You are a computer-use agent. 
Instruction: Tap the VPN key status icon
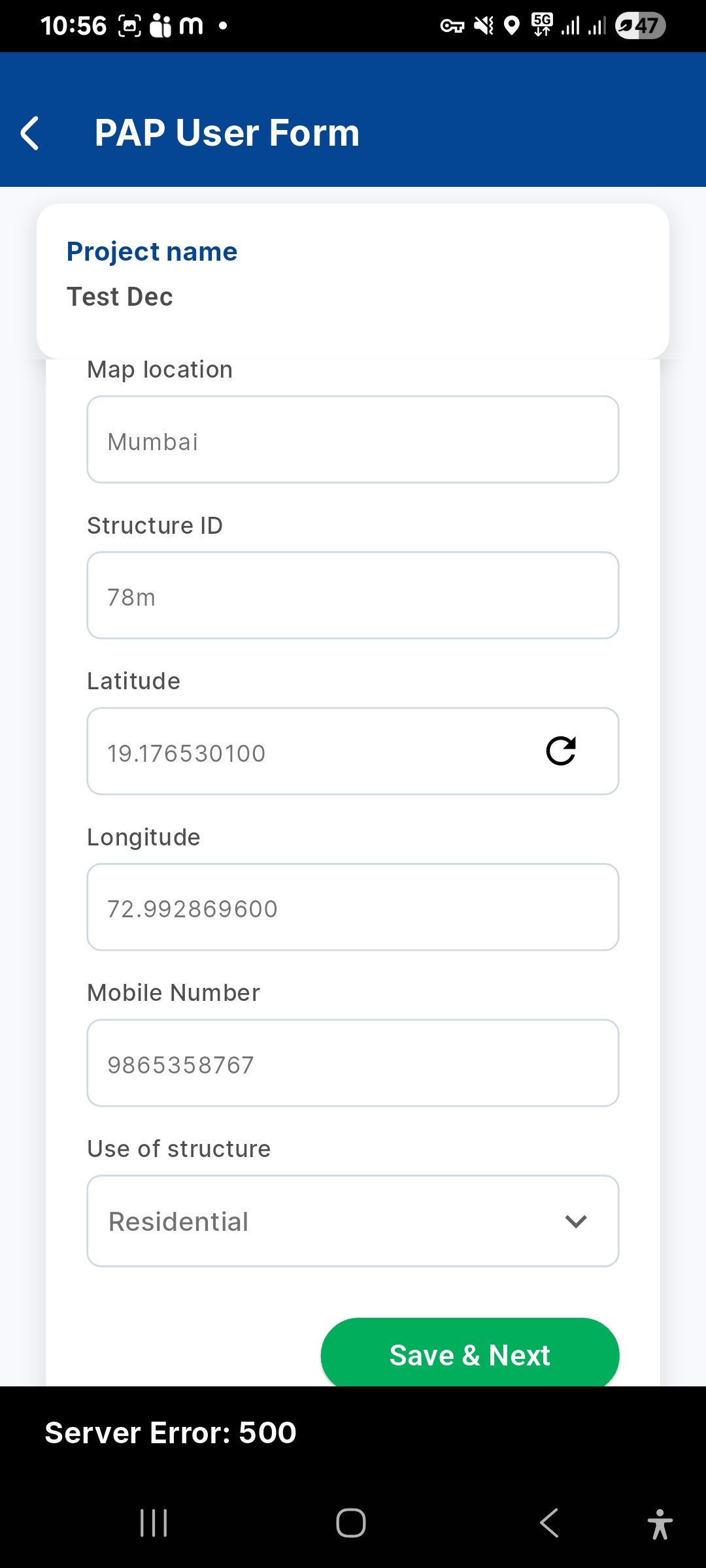[x=452, y=26]
